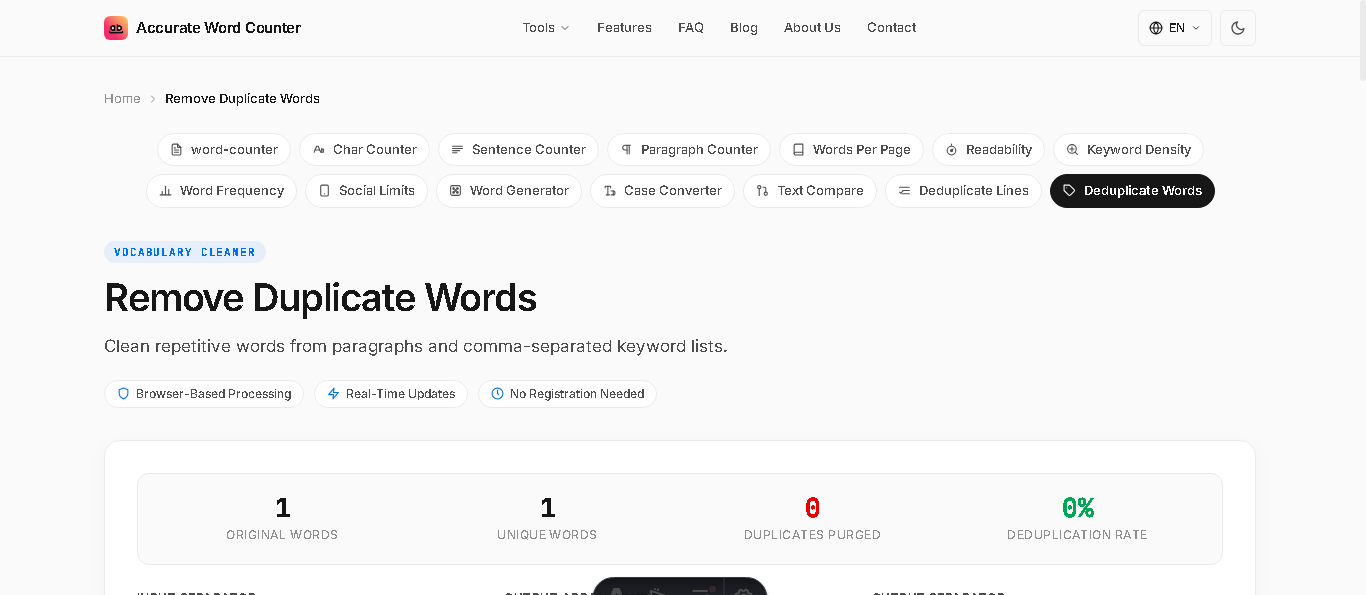Image resolution: width=1366 pixels, height=595 pixels.
Task: Select Words Per Page tool
Action: pyautogui.click(x=851, y=149)
